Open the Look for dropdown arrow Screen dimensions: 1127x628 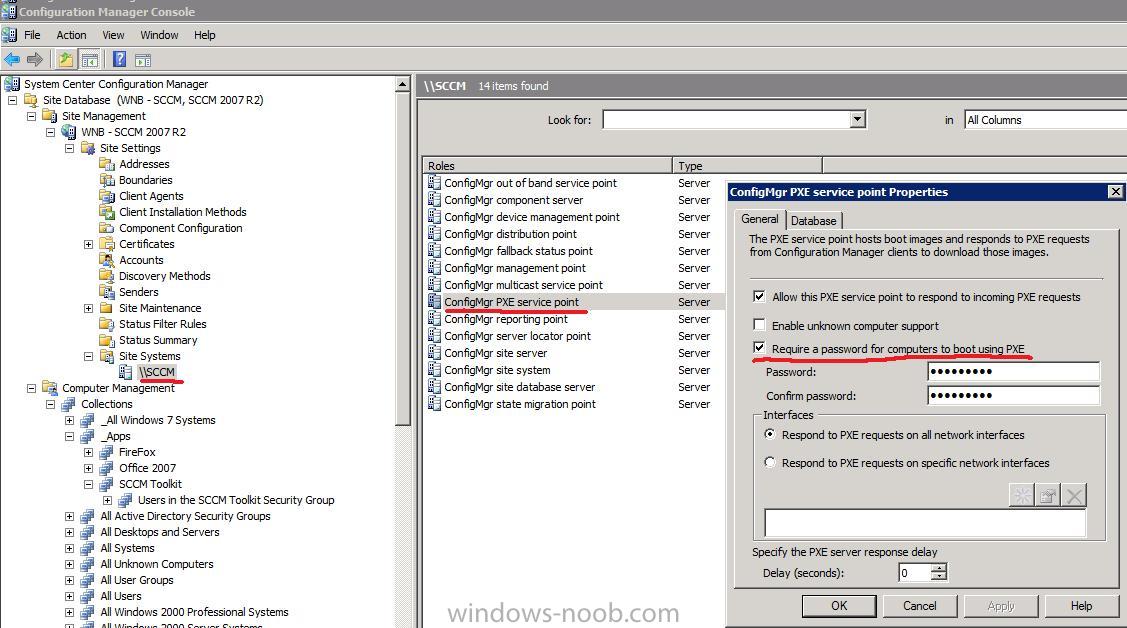click(857, 119)
